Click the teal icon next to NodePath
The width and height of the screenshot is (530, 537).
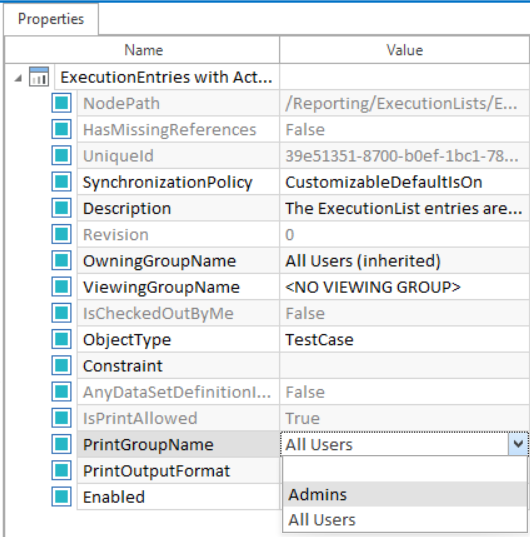[x=62, y=103]
